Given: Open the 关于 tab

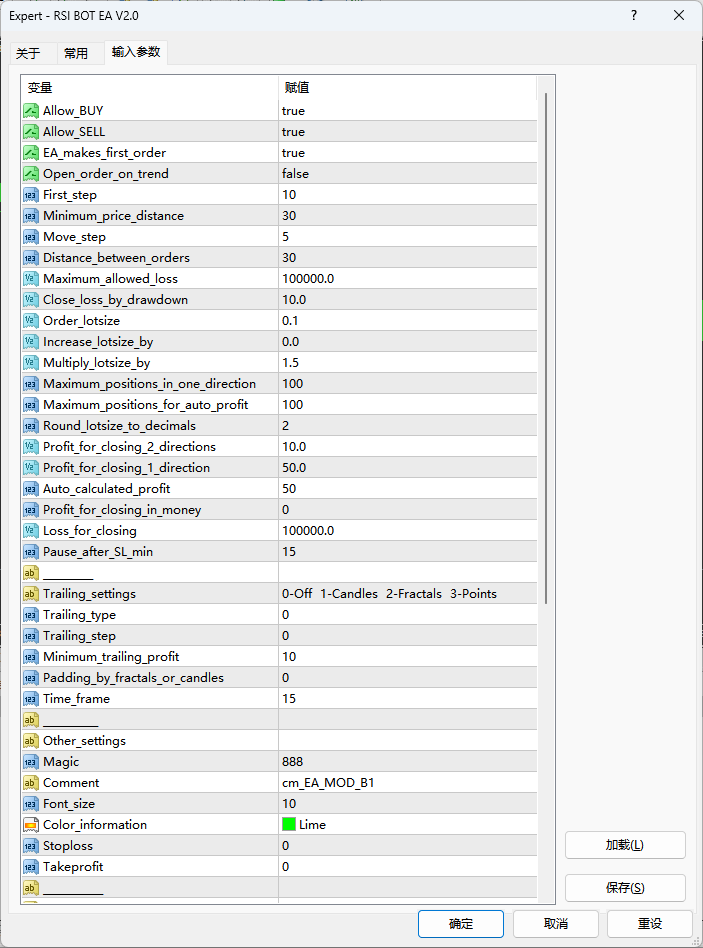Looking at the screenshot, I should (29, 54).
